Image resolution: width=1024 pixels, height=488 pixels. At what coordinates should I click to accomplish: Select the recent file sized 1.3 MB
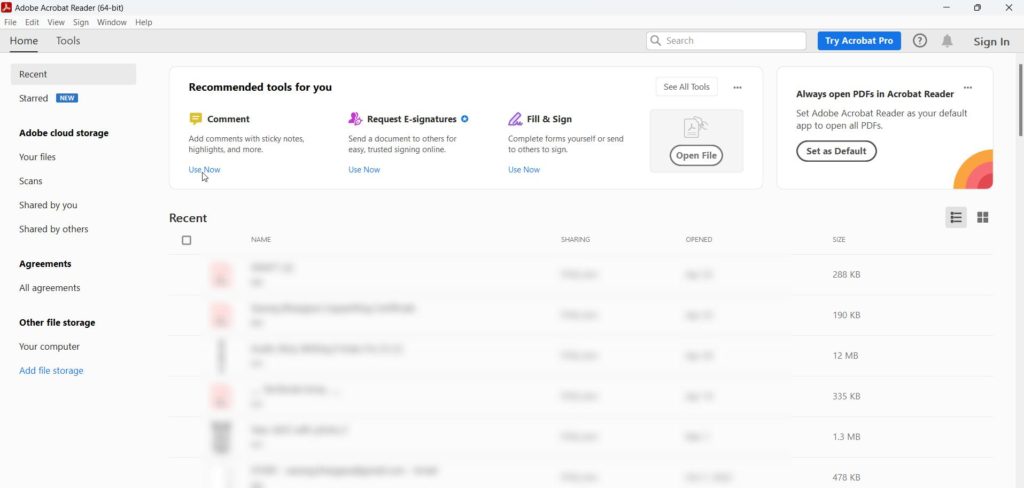point(581,436)
